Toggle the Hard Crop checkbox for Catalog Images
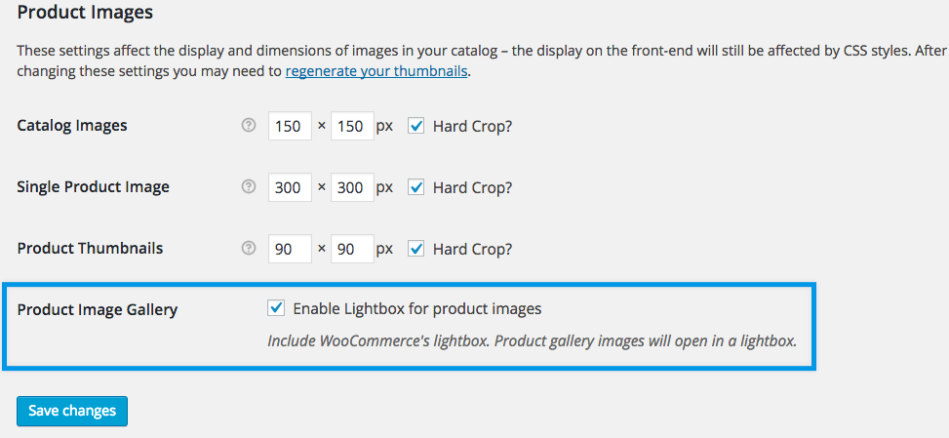 415,126
